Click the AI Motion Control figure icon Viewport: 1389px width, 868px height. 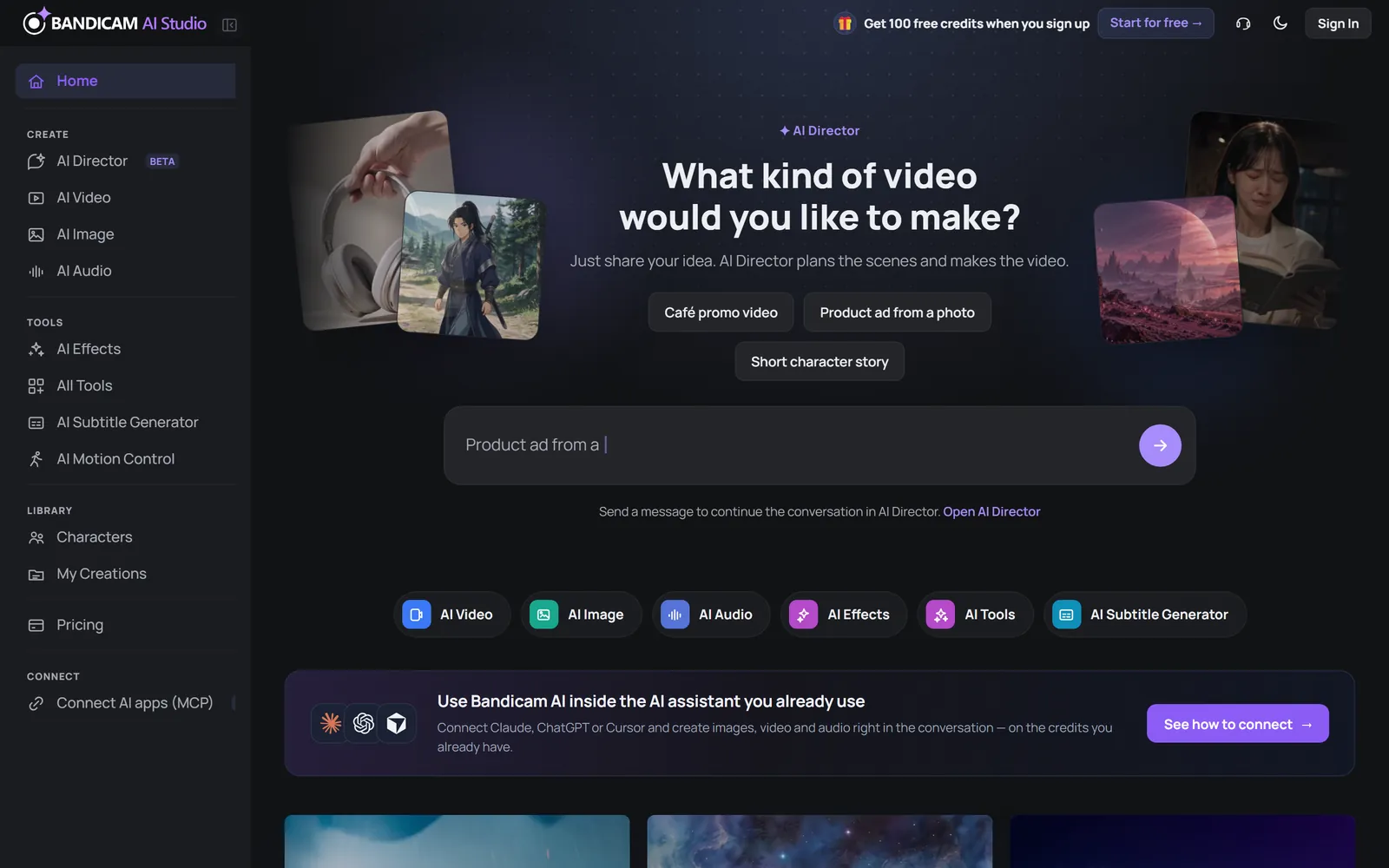coord(36,459)
